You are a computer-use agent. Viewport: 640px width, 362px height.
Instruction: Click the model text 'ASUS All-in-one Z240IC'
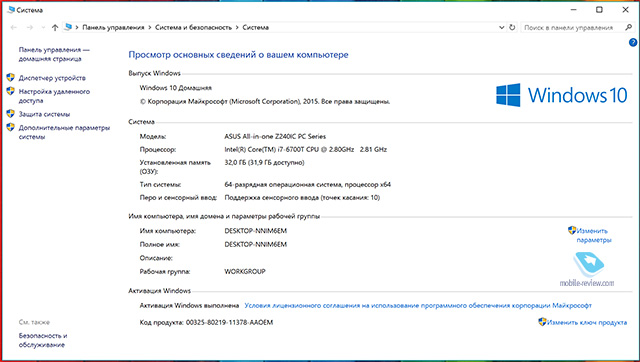(260, 136)
